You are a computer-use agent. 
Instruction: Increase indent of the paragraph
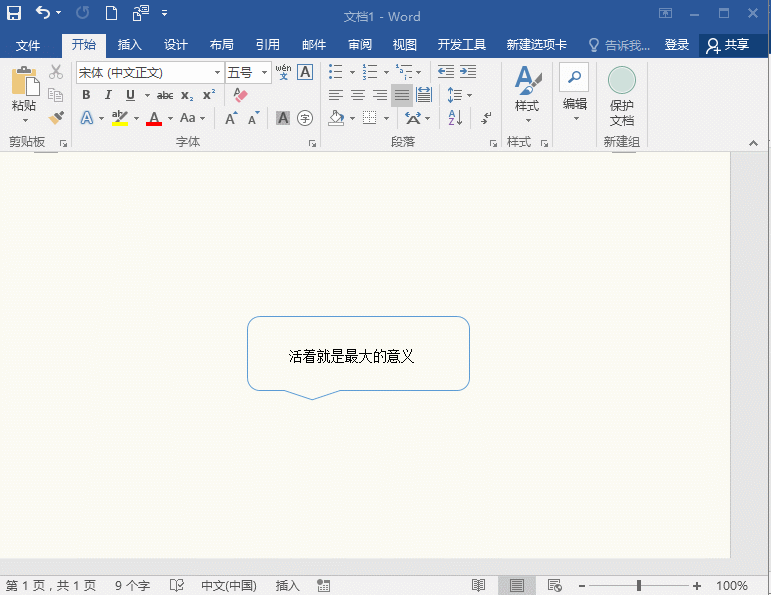[468, 72]
